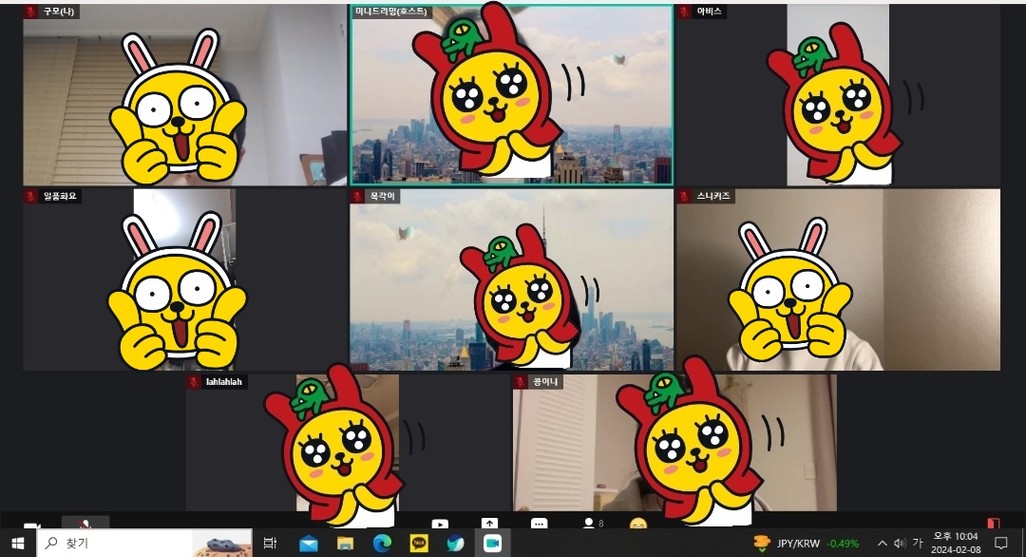The height and width of the screenshot is (557, 1026).
Task: Open the Windows notification center
Action: click(x=1001, y=543)
